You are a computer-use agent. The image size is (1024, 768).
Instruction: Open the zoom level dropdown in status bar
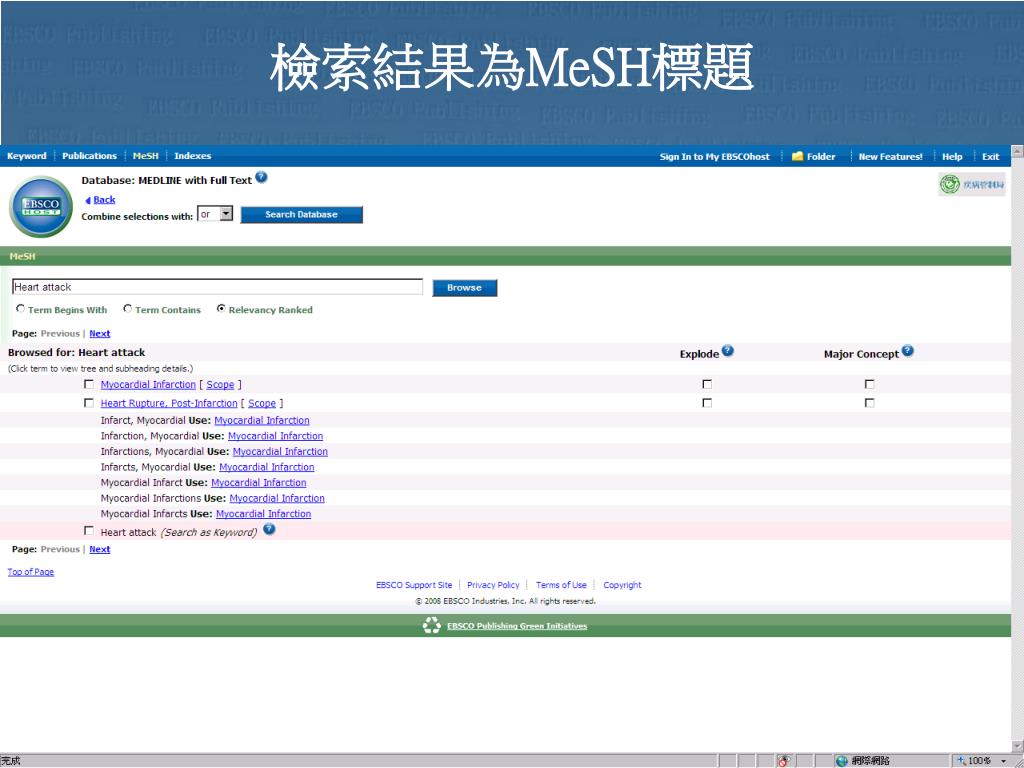1003,761
